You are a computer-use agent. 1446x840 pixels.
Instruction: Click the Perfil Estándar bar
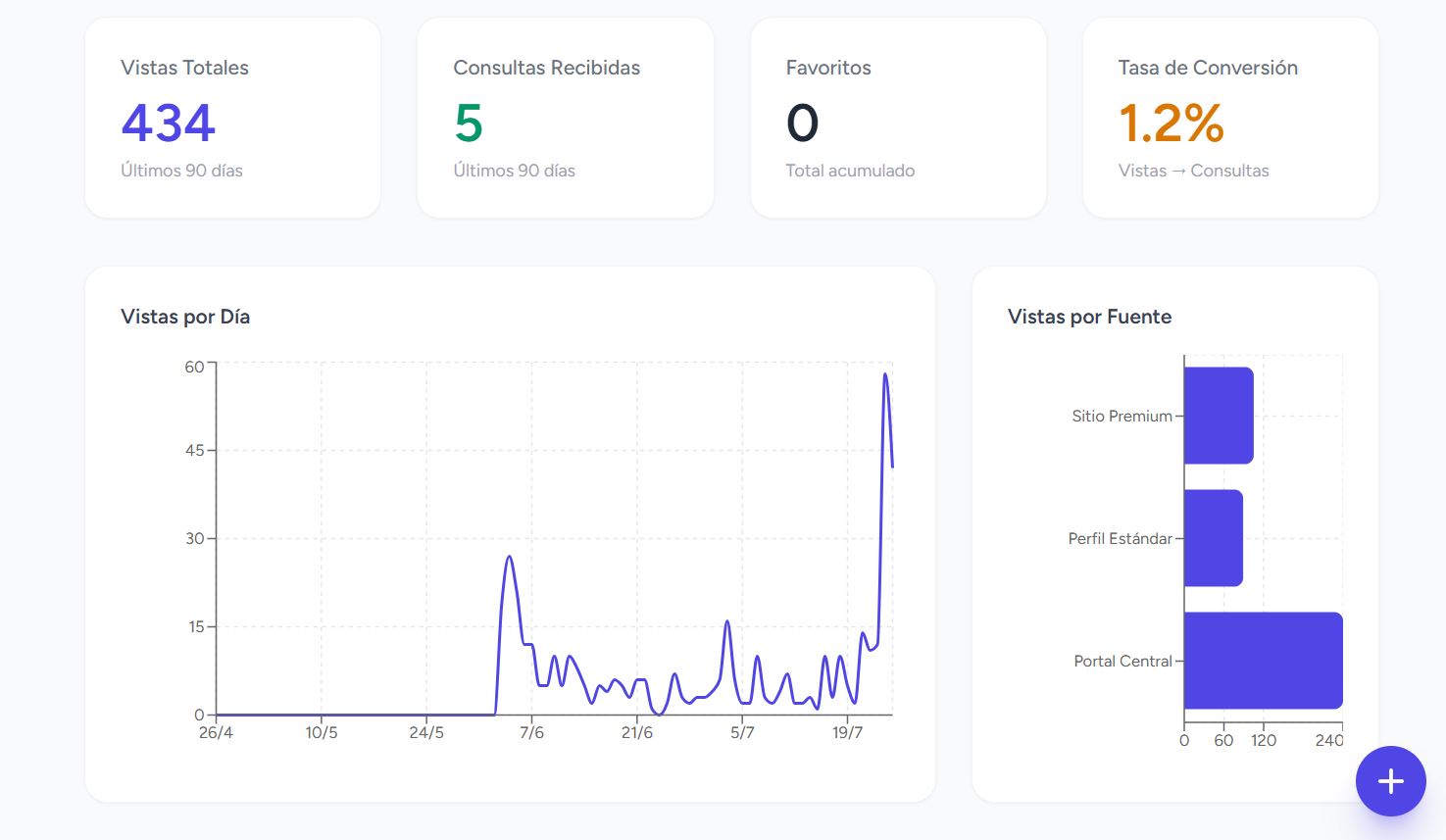(x=1214, y=538)
